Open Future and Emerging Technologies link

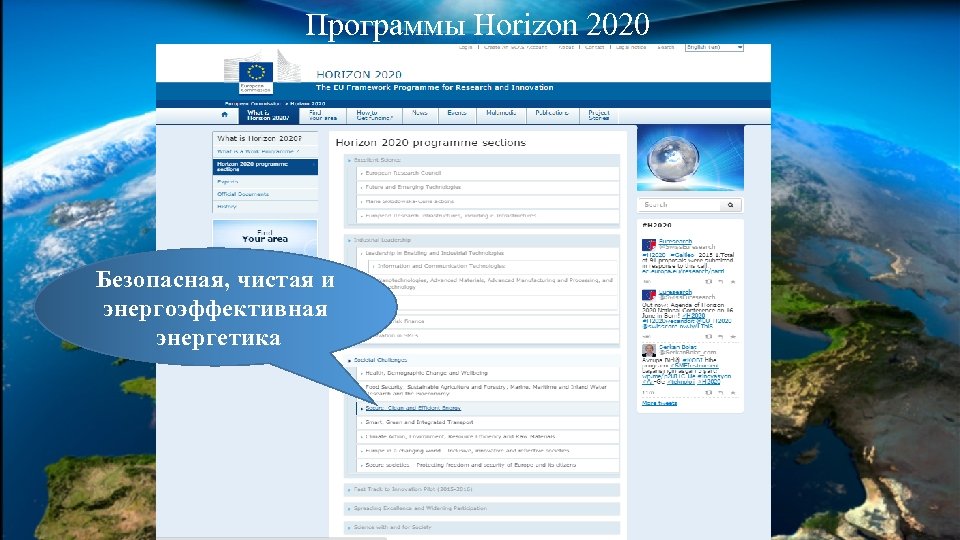pos(413,187)
